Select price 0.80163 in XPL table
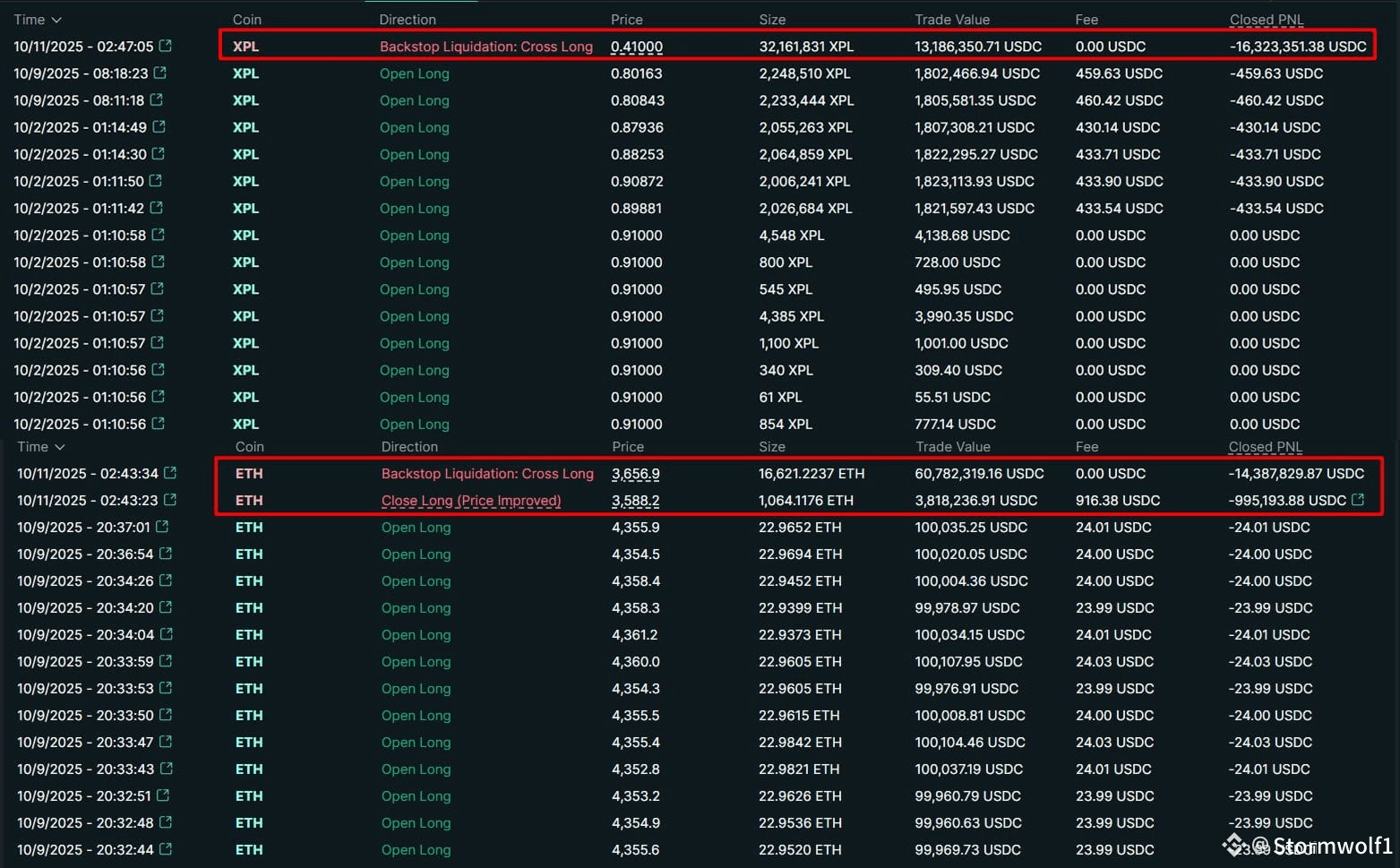1400x868 pixels. pos(637,73)
